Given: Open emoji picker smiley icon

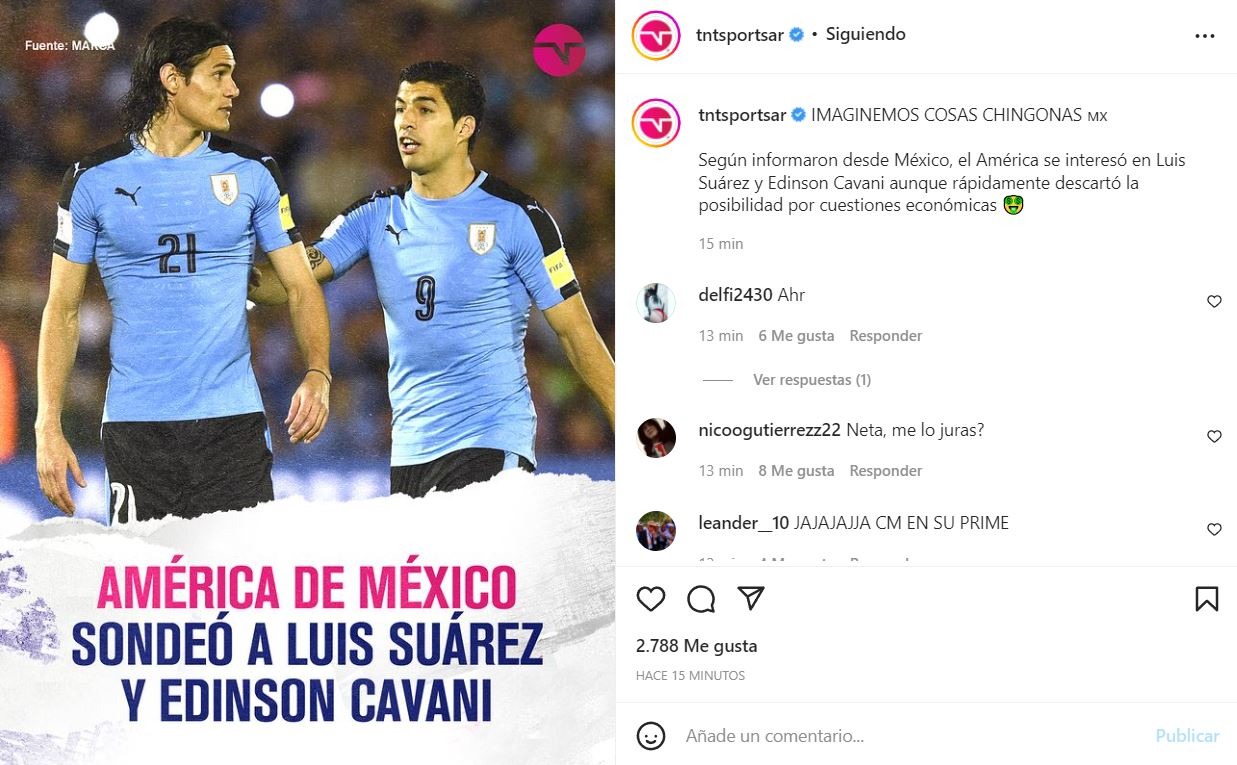Looking at the screenshot, I should 651,736.
